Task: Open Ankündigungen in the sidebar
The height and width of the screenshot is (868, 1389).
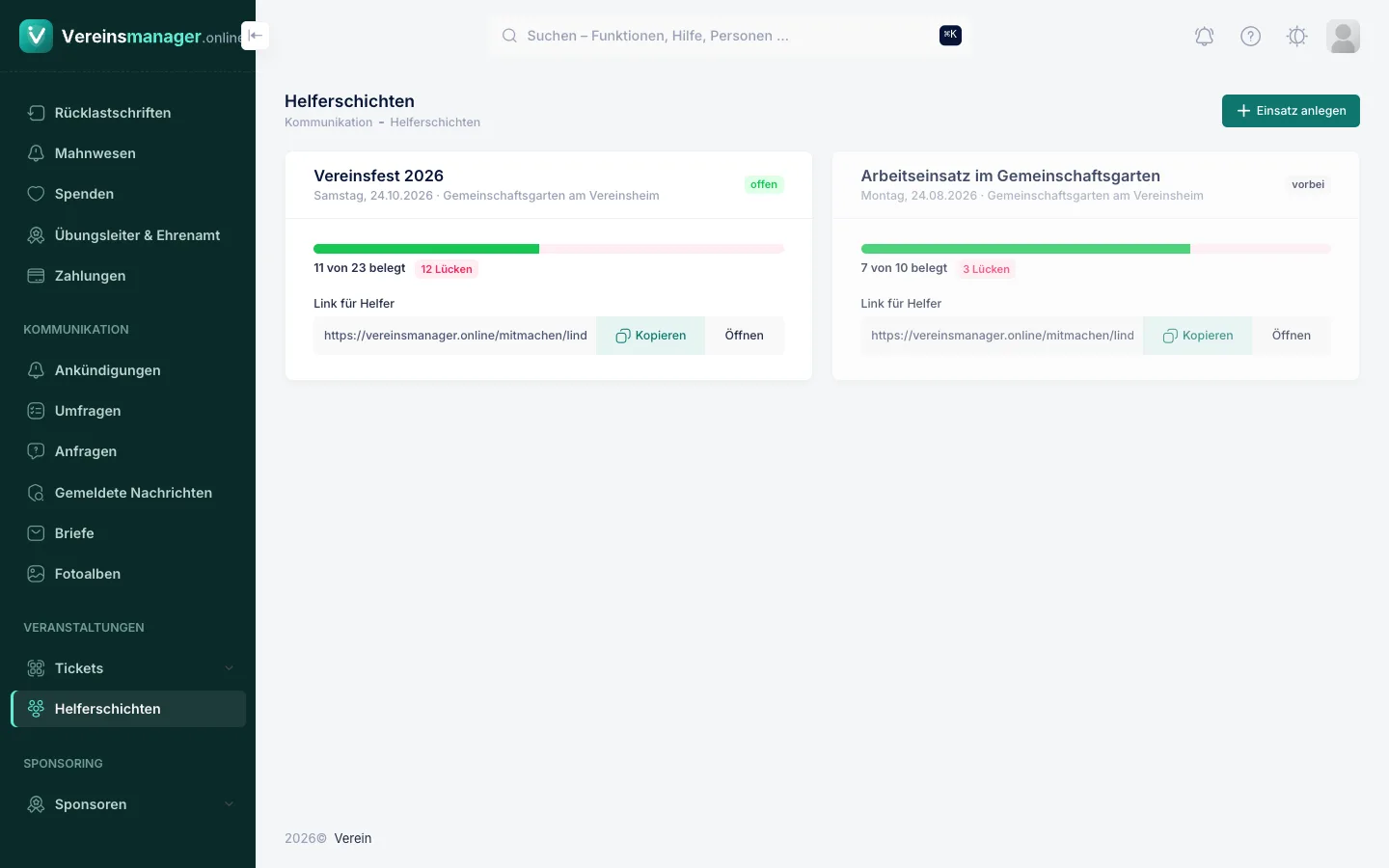Action: pyautogui.click(x=128, y=370)
